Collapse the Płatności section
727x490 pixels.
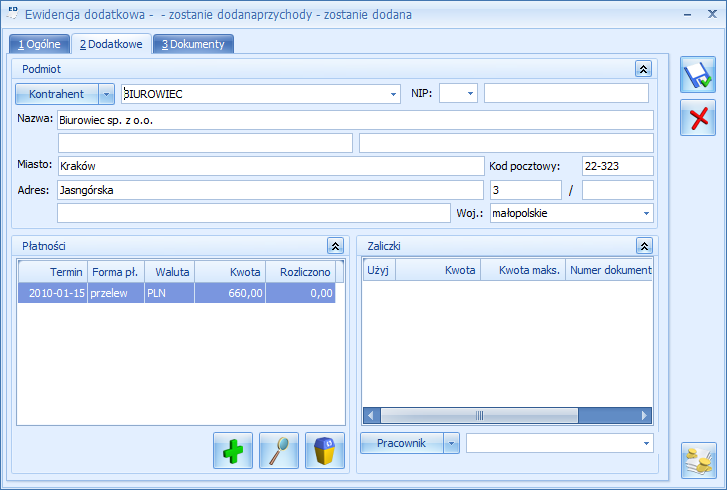coord(335,246)
